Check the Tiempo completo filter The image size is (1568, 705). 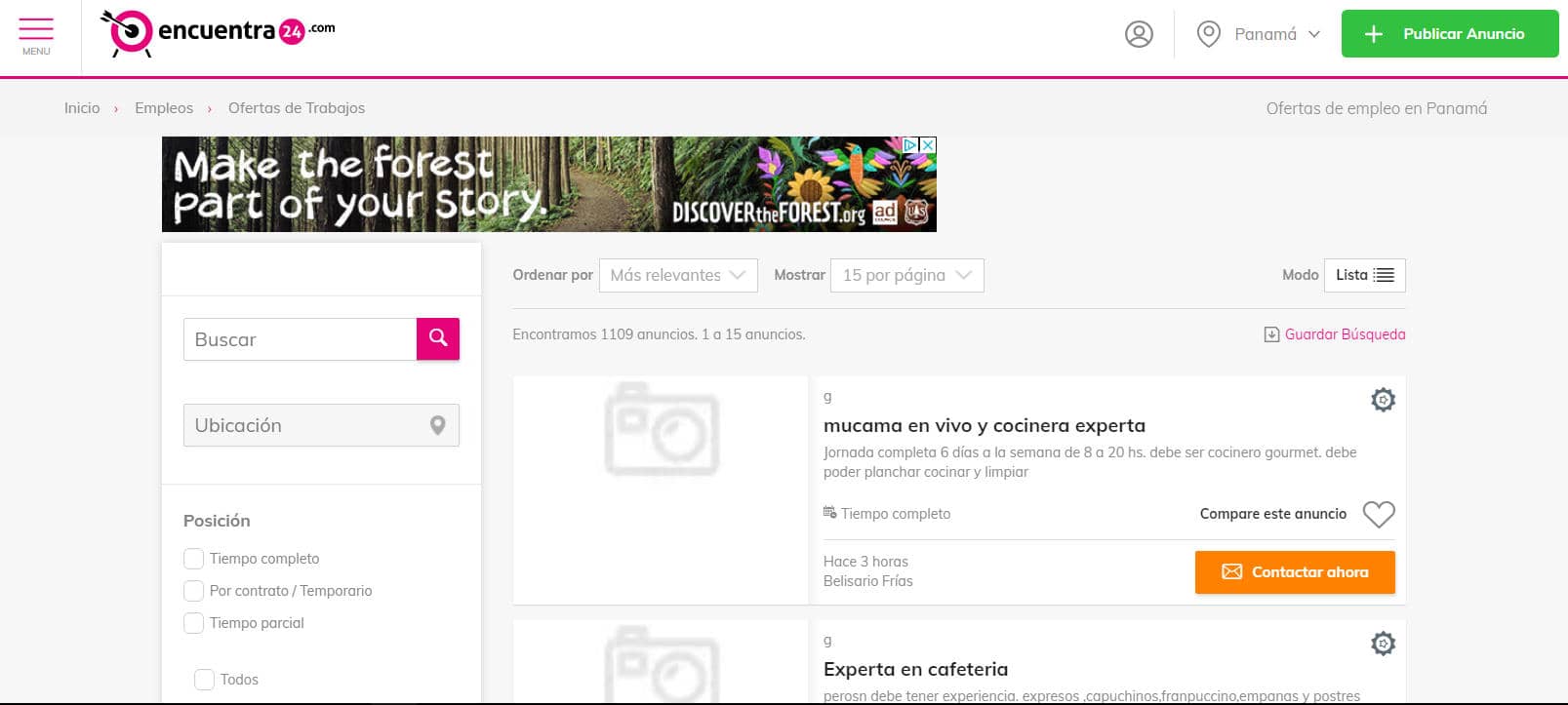(193, 559)
